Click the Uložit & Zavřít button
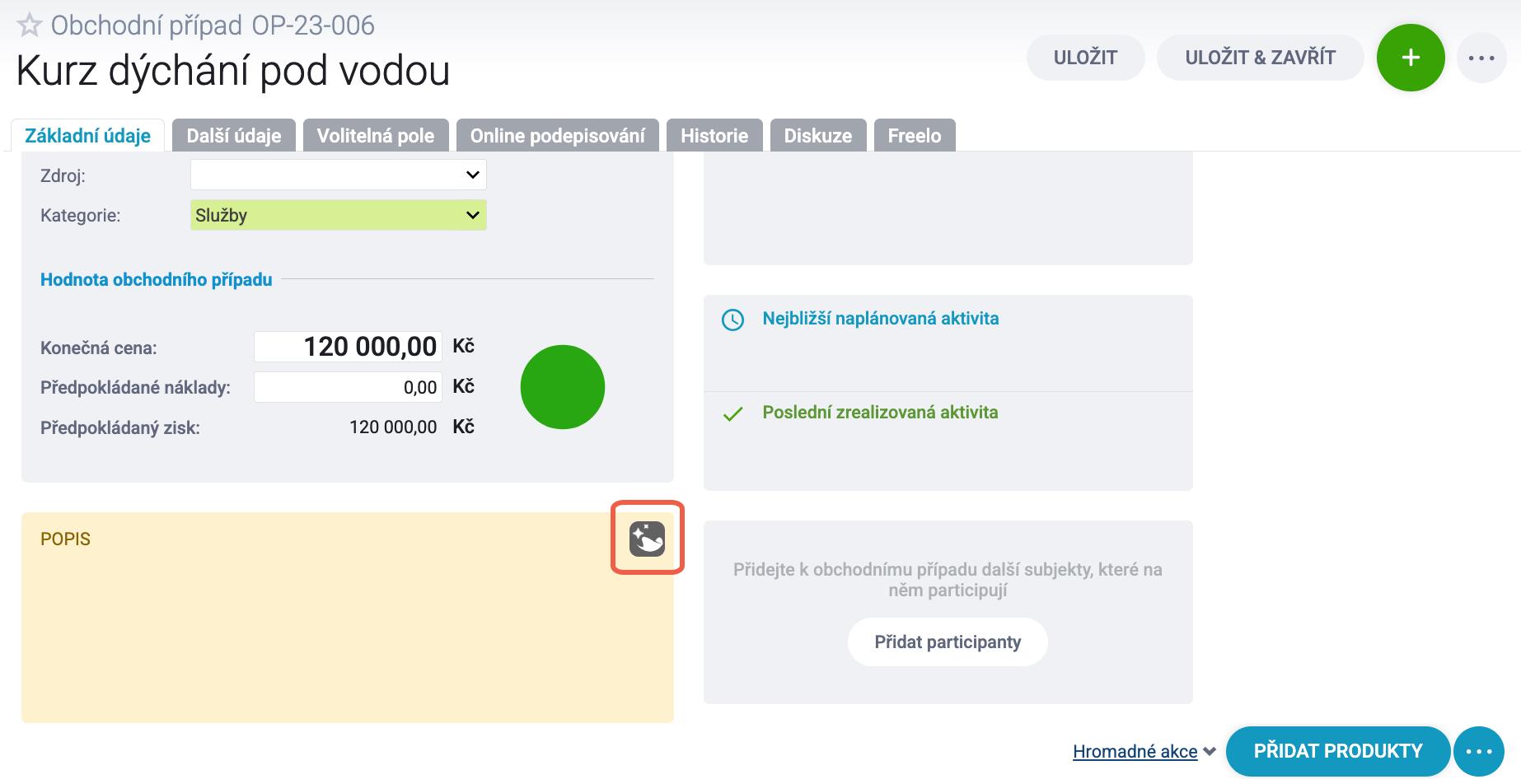Image resolution: width=1521 pixels, height=784 pixels. [x=1260, y=58]
